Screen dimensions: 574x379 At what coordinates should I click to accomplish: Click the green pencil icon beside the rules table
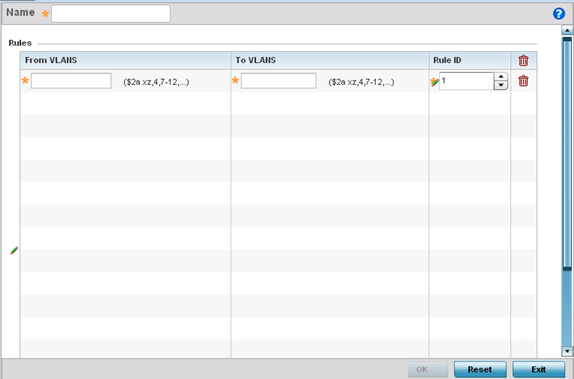(14, 251)
